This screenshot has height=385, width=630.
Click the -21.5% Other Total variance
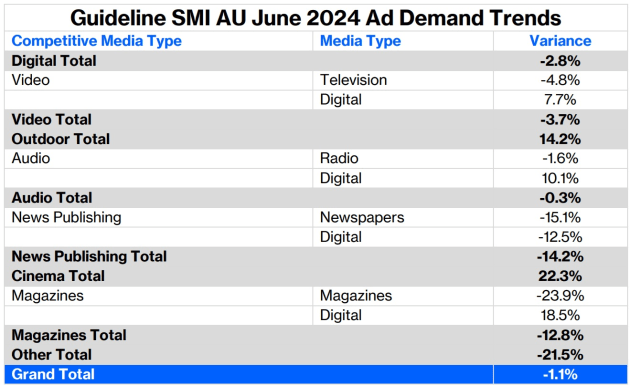point(560,354)
